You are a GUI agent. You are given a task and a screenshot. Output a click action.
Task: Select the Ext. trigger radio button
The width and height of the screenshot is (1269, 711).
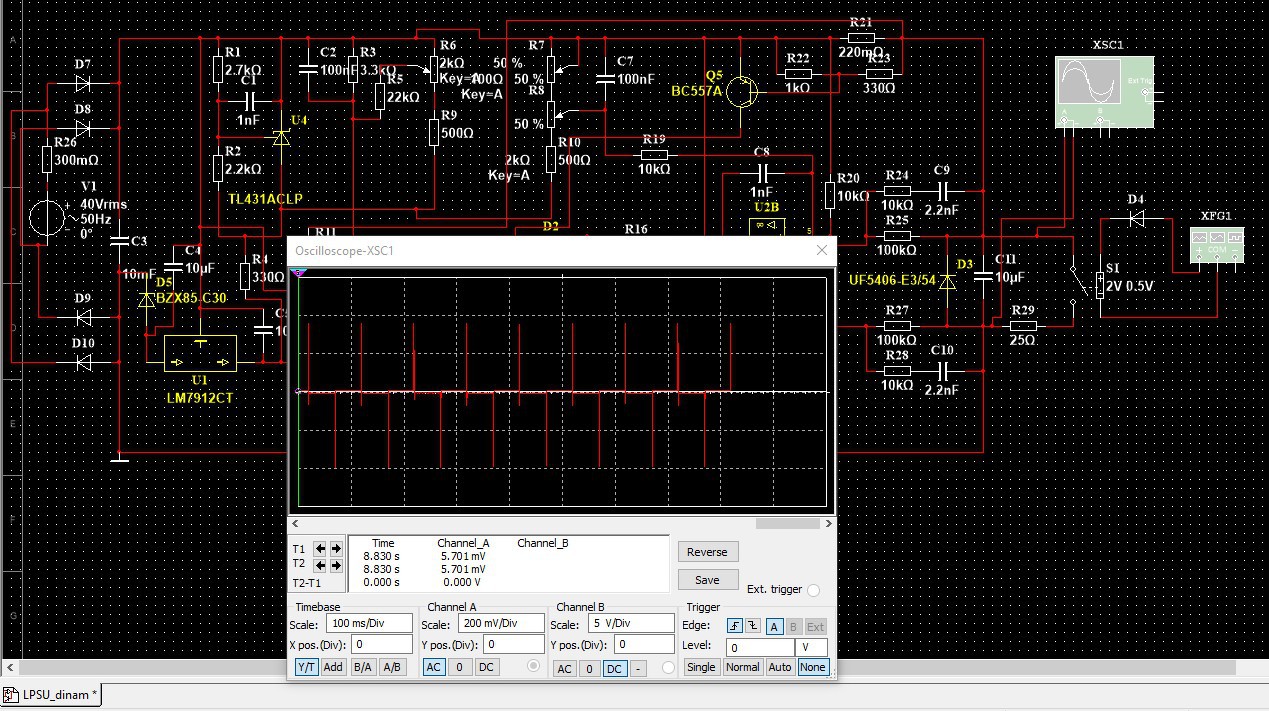click(x=813, y=590)
